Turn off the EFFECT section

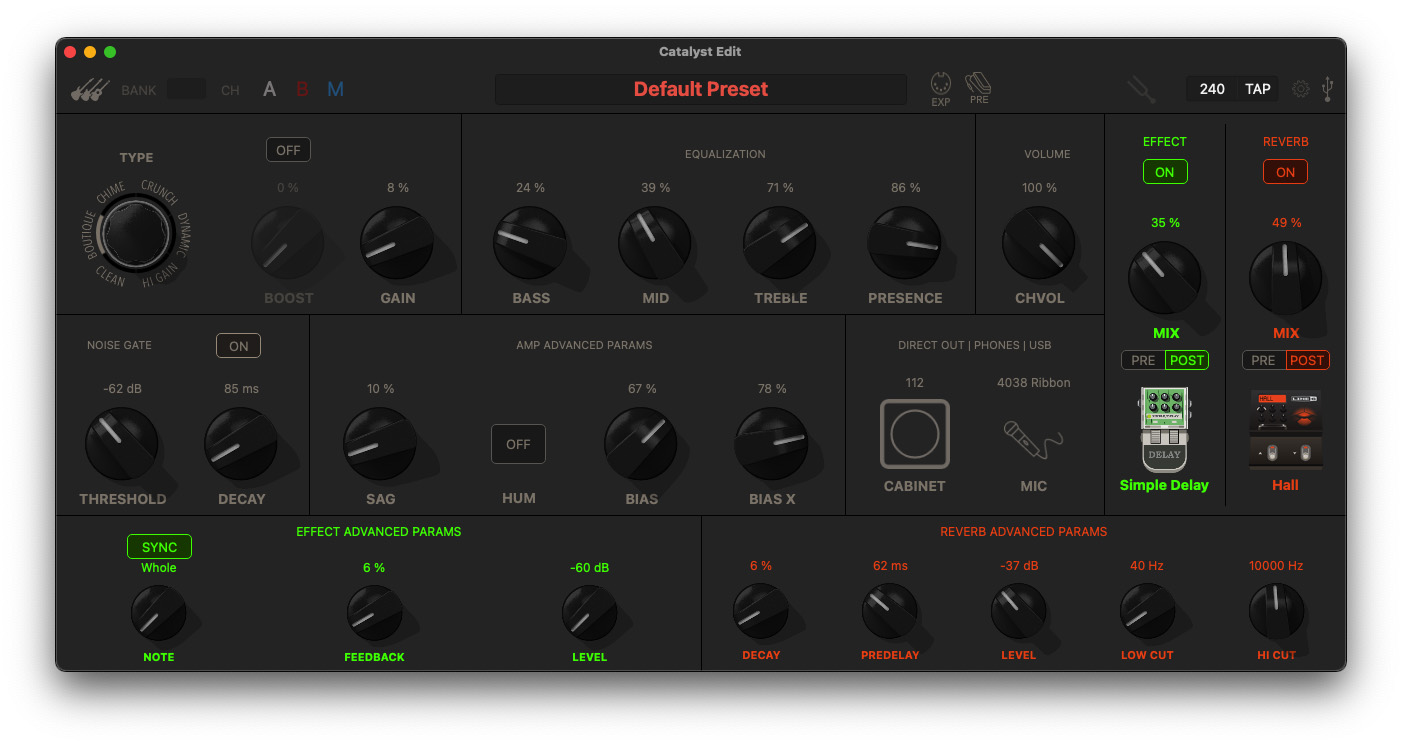point(1165,171)
